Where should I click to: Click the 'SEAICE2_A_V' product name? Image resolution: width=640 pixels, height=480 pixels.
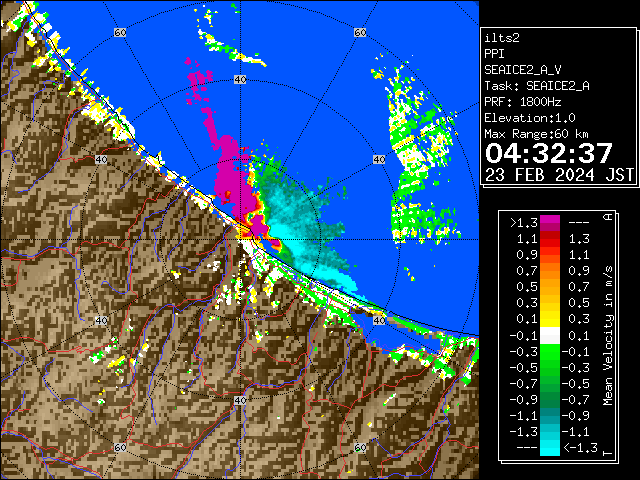pyautogui.click(x=522, y=70)
